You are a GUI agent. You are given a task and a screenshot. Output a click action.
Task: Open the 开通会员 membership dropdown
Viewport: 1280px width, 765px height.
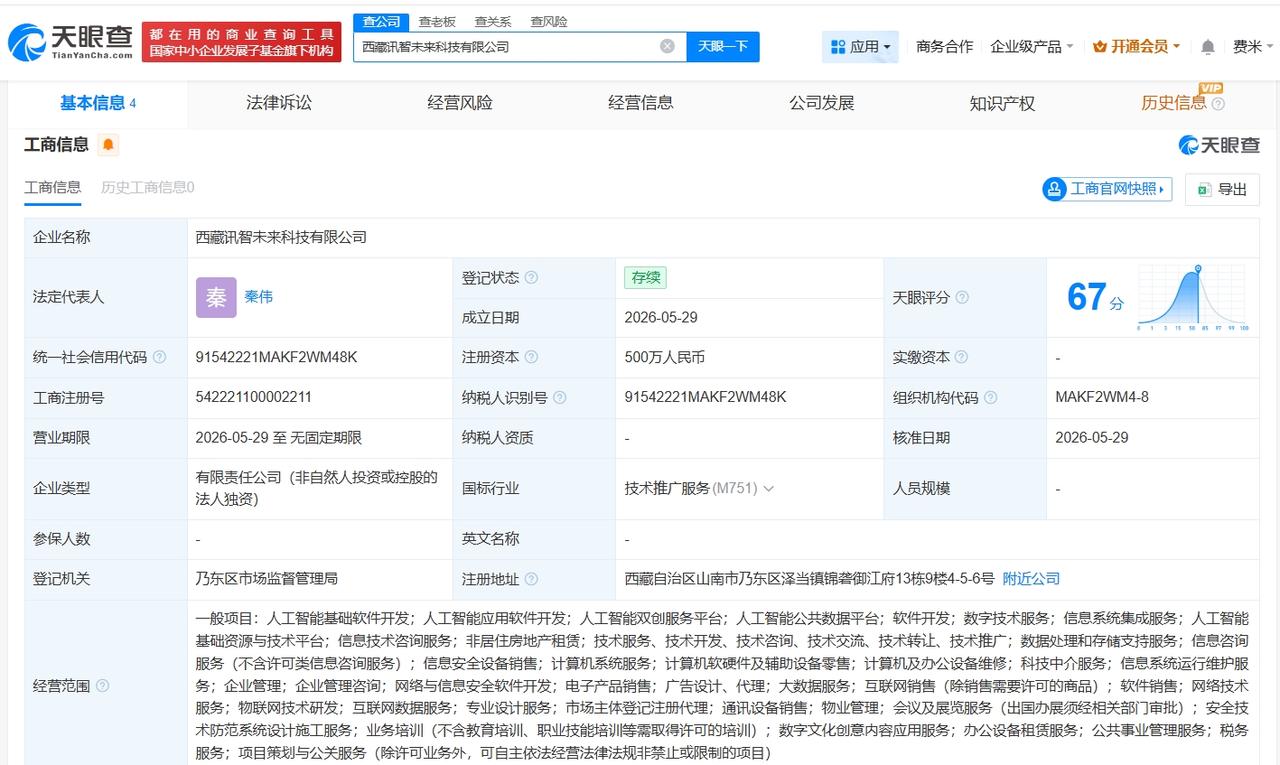pos(1137,47)
